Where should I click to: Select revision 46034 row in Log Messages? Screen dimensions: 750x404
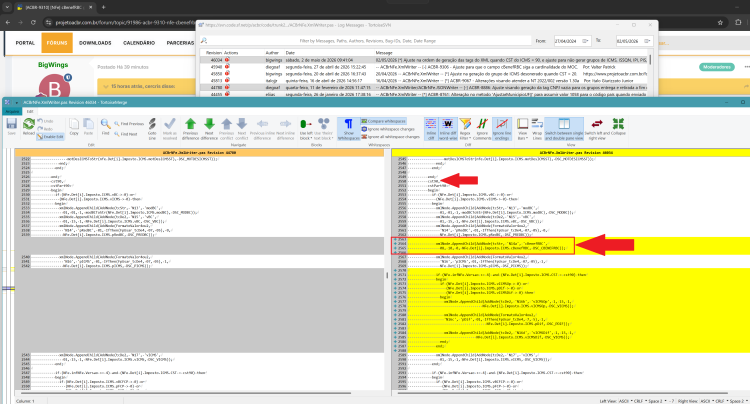(423, 60)
